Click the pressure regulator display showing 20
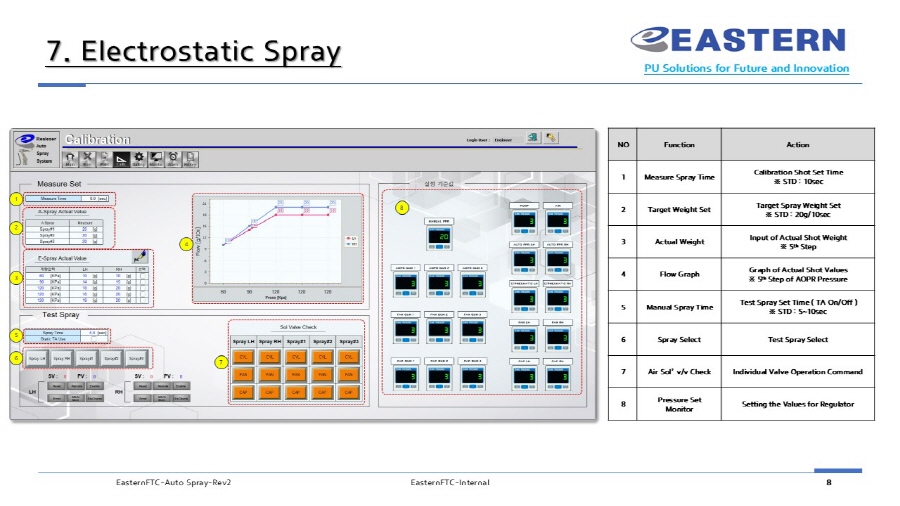900x506 pixels. (x=439, y=238)
